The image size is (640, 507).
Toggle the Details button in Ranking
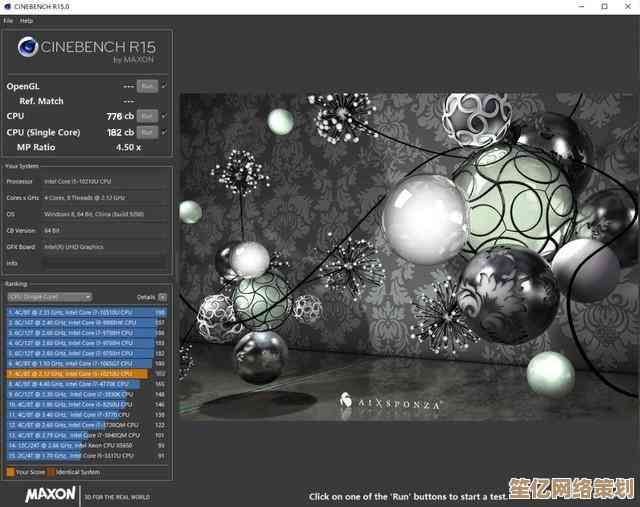click(x=162, y=296)
